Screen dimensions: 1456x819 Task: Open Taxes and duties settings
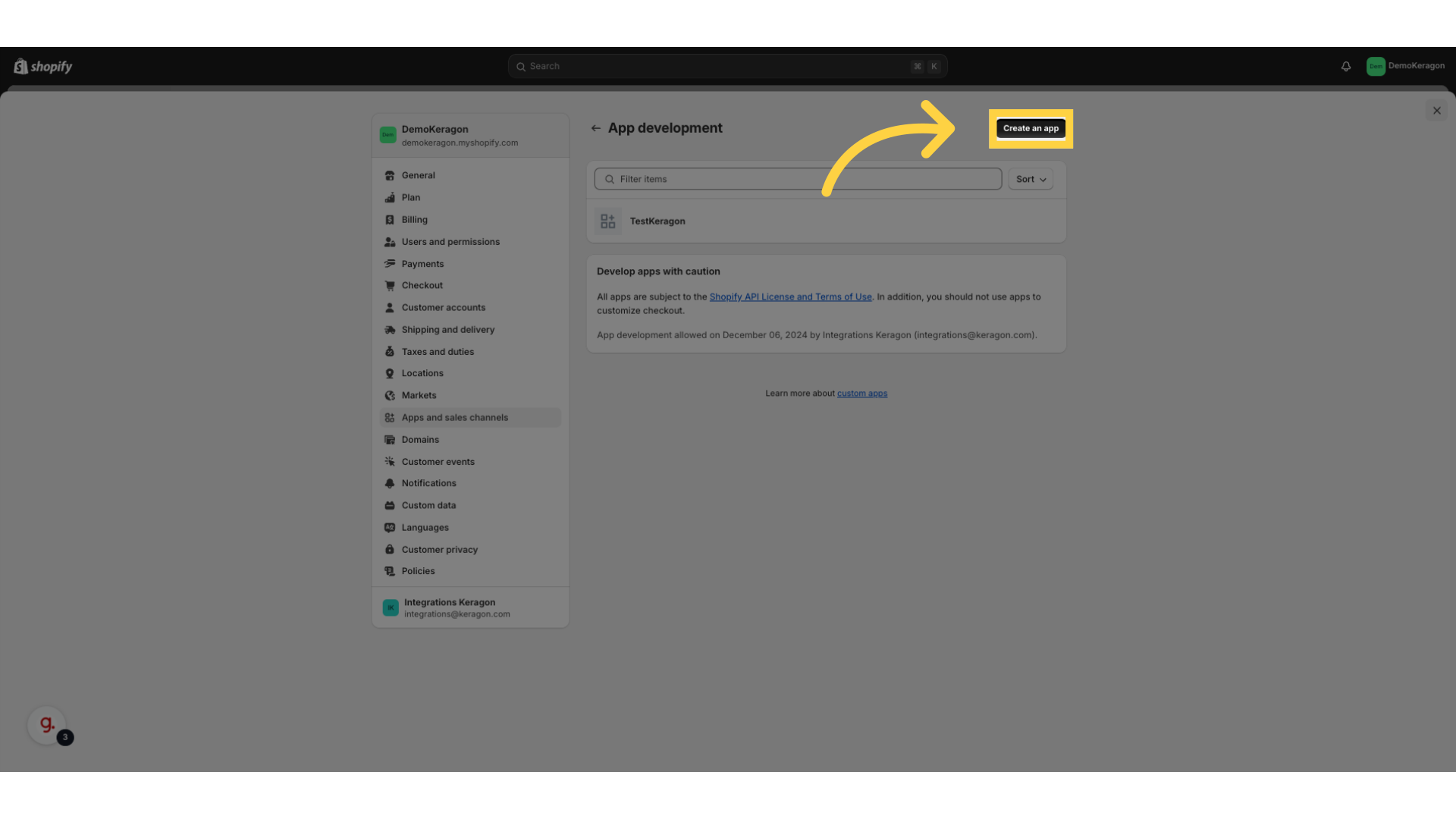[x=470, y=352]
